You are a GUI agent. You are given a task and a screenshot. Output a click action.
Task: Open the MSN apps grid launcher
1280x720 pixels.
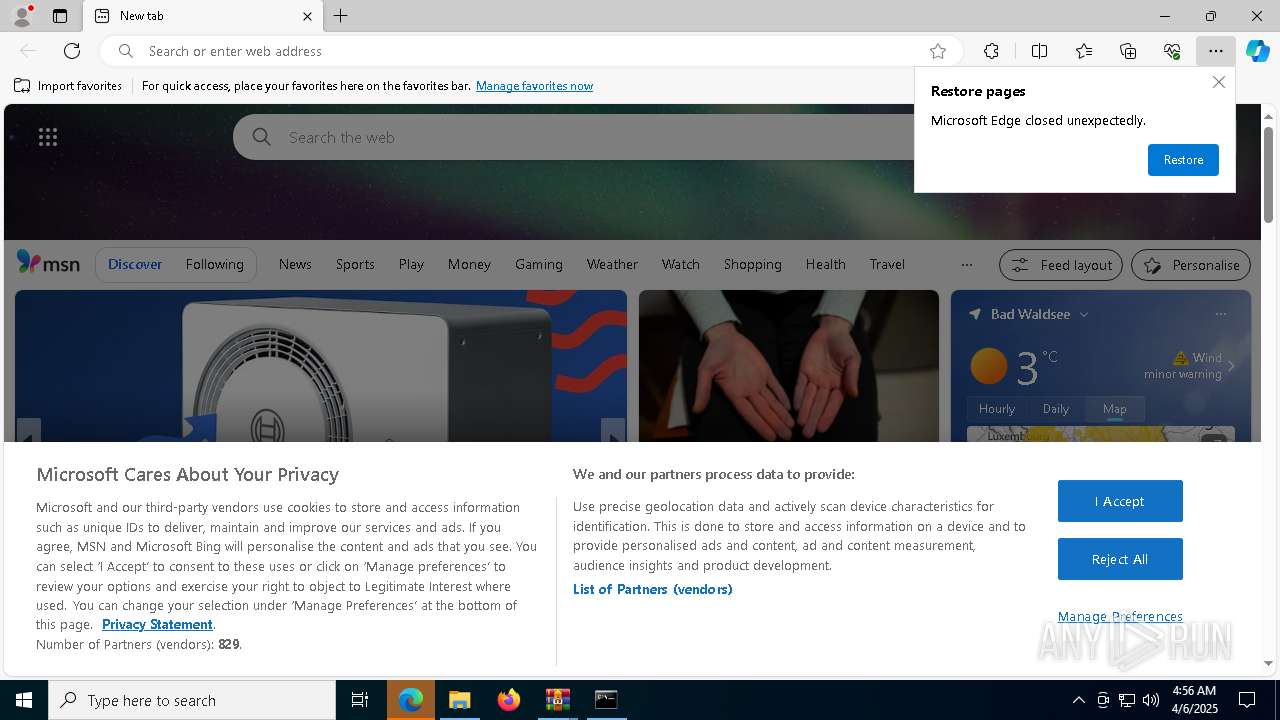coord(48,137)
